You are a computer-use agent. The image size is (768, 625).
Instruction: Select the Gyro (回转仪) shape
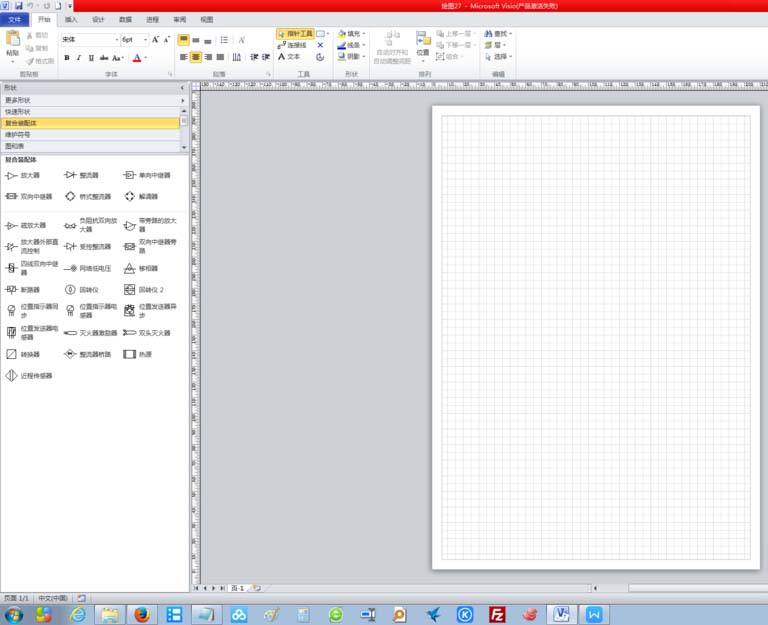[x=81, y=290]
